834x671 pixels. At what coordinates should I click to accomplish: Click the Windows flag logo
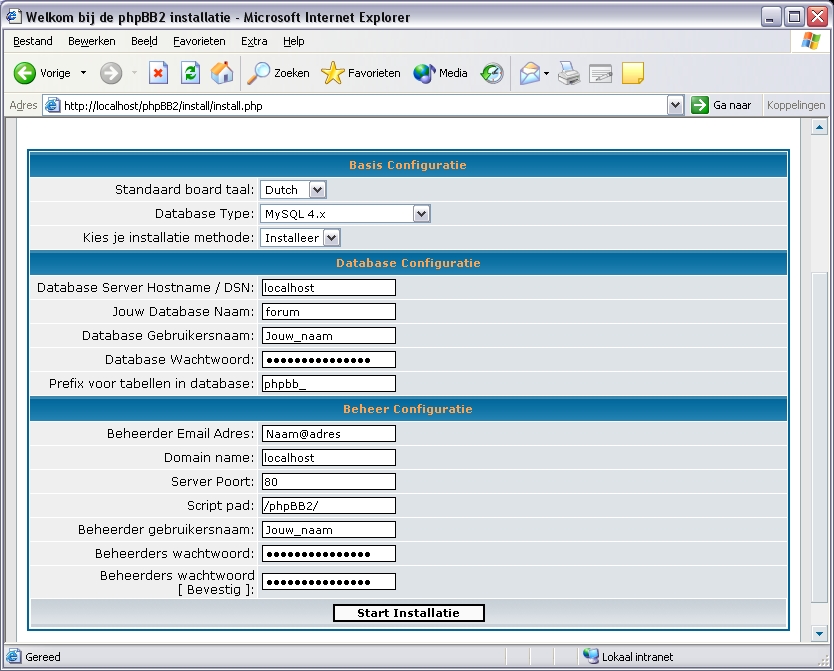pyautogui.click(x=811, y=41)
